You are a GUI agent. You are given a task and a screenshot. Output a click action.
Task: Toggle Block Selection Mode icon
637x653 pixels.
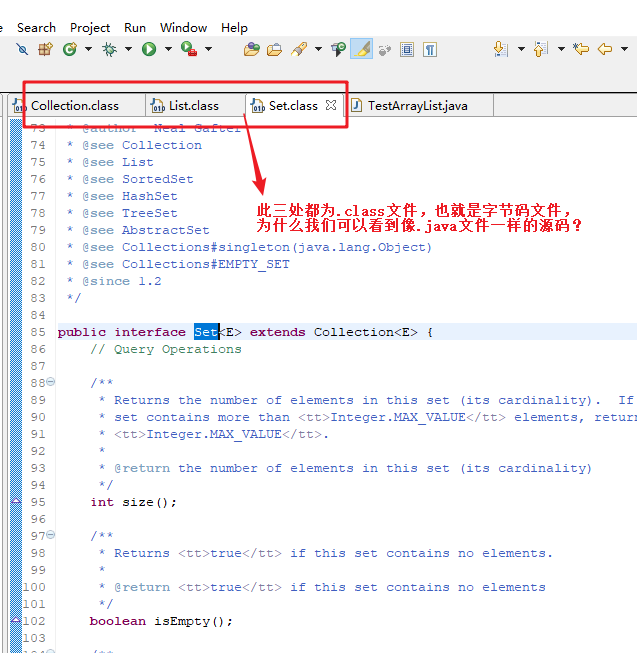407,50
